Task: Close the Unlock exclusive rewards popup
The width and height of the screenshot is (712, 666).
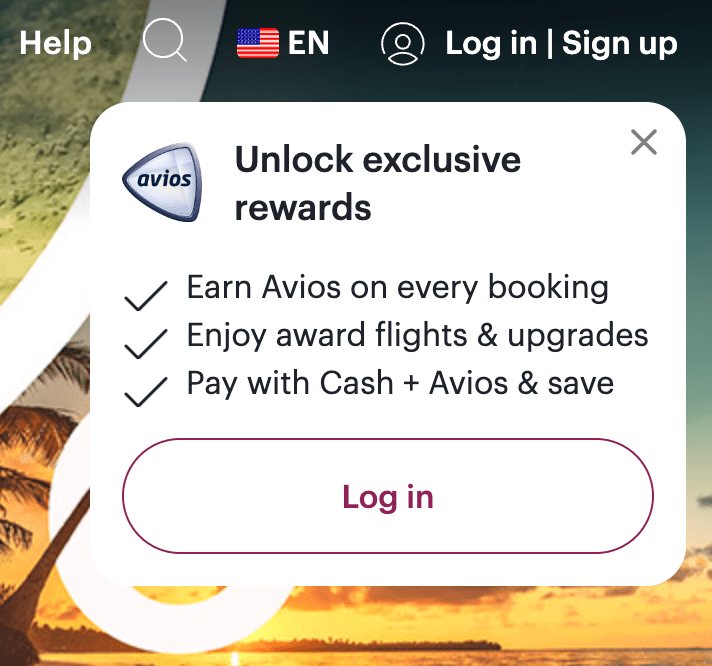Action: (x=644, y=142)
